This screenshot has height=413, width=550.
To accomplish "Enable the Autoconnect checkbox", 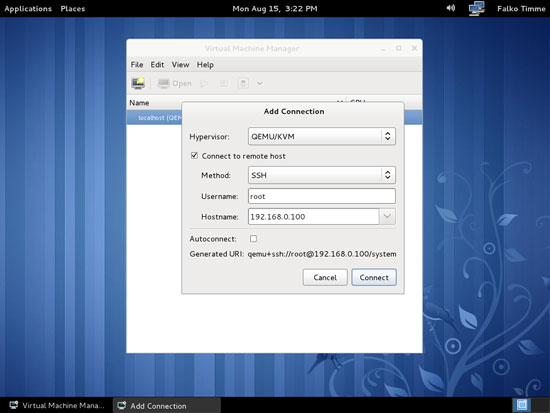I will 253,239.
